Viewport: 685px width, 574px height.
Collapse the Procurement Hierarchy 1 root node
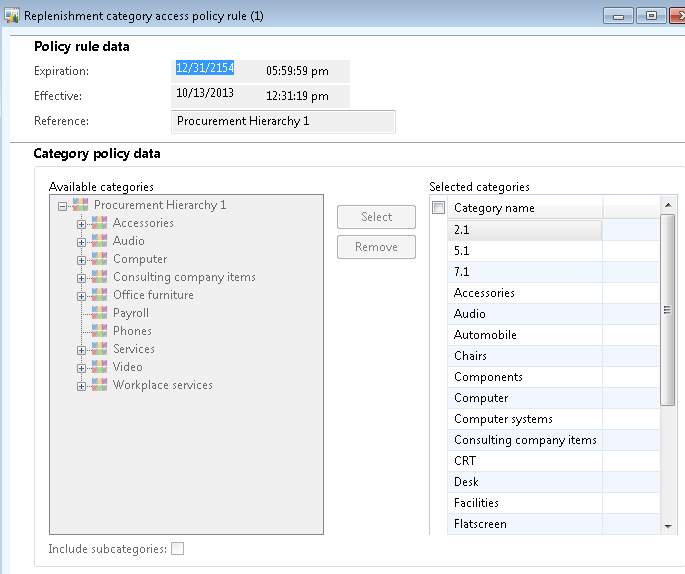click(63, 206)
